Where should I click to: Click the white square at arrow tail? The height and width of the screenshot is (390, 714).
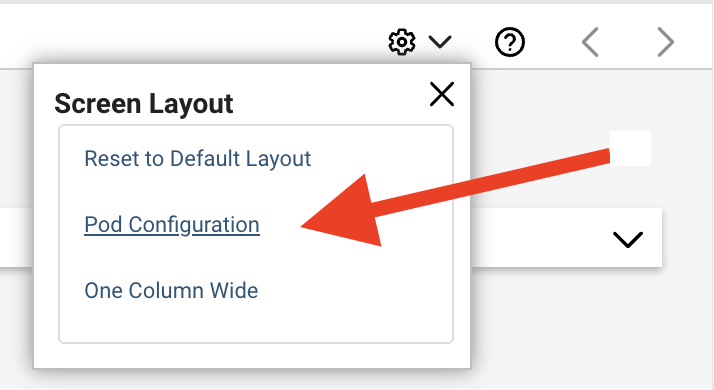pyautogui.click(x=630, y=149)
